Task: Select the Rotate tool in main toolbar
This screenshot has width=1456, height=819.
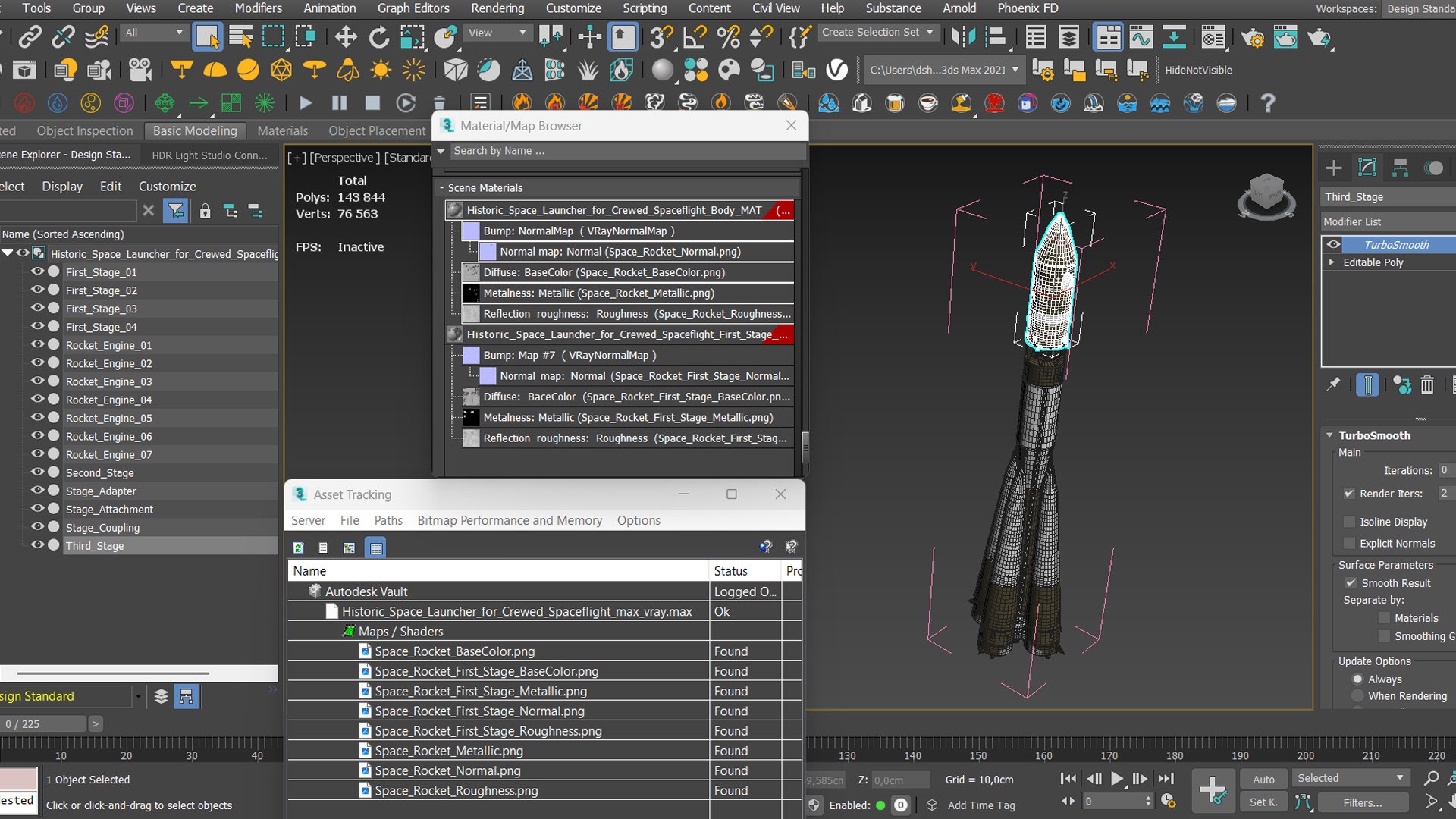Action: 378,36
